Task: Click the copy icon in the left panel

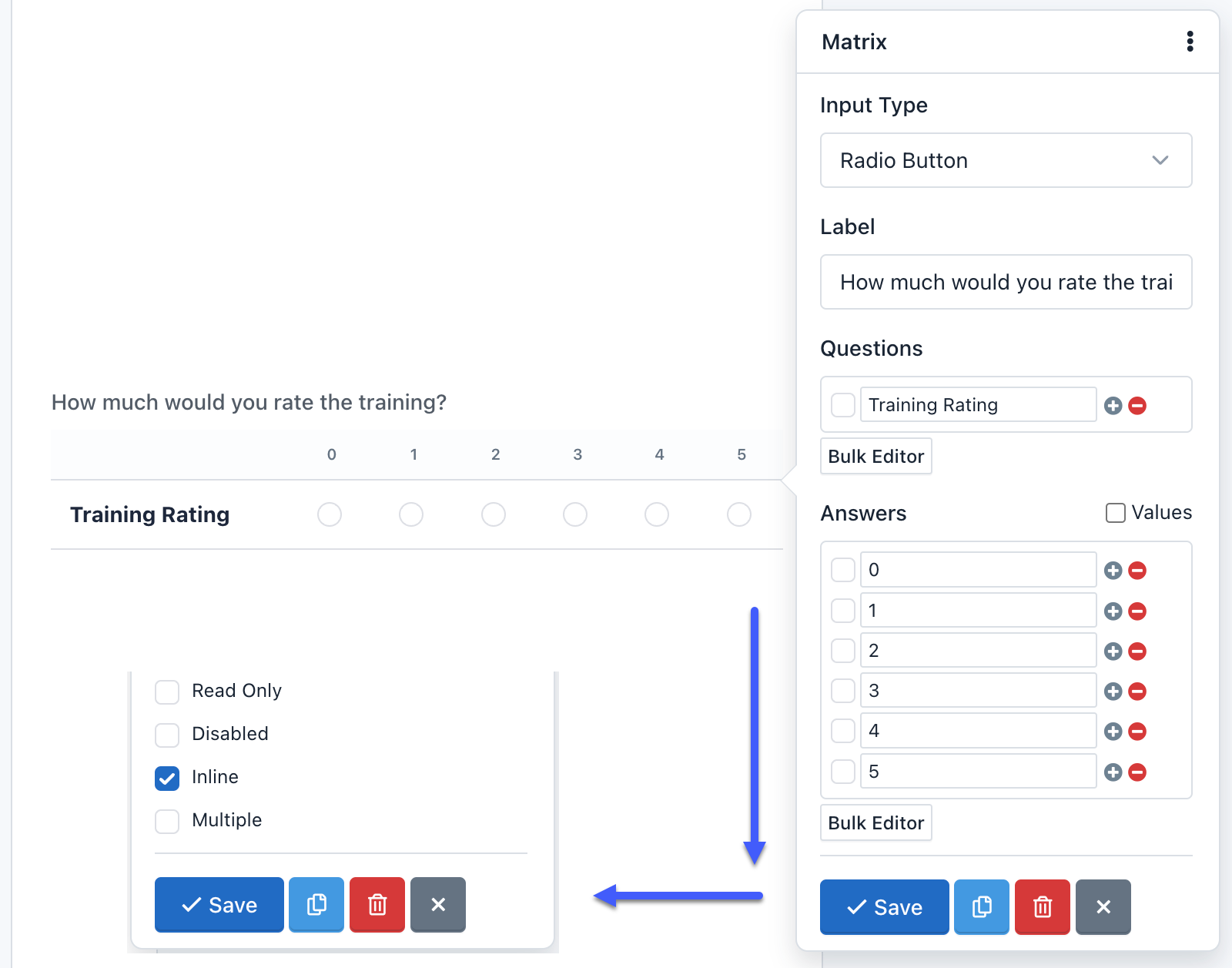Action: coord(316,905)
